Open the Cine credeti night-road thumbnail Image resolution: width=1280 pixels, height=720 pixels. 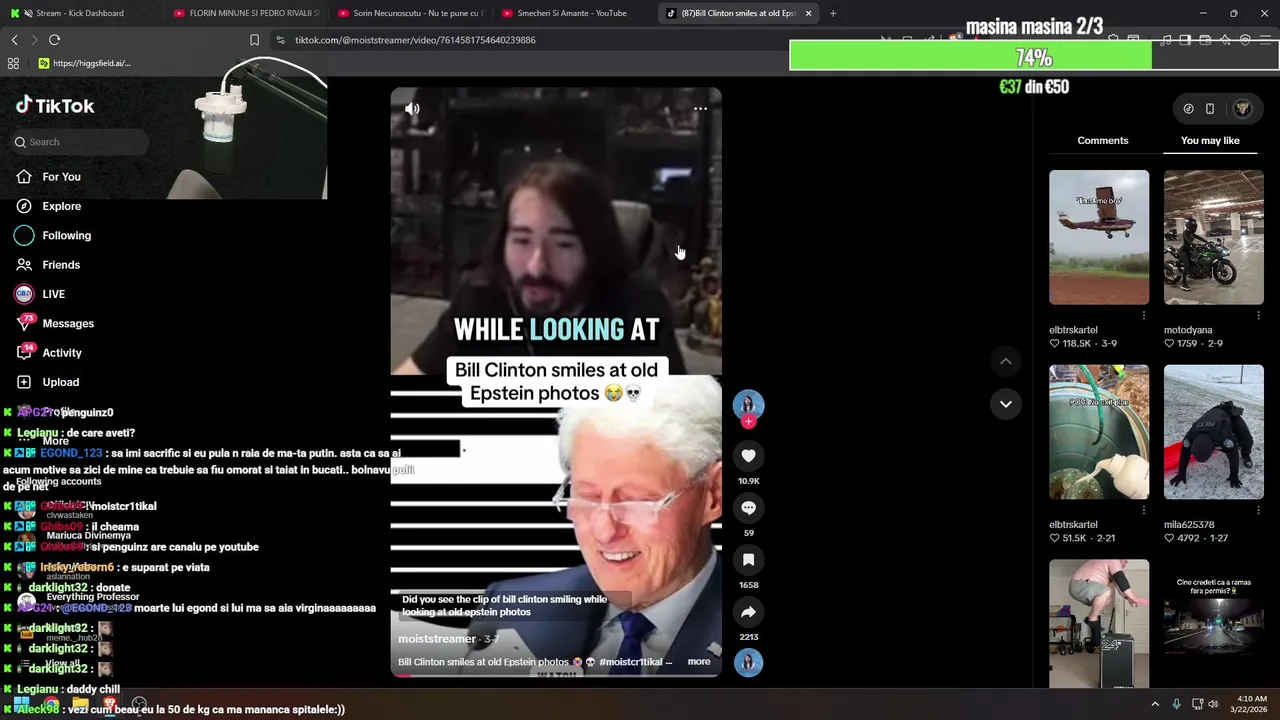(x=1213, y=624)
